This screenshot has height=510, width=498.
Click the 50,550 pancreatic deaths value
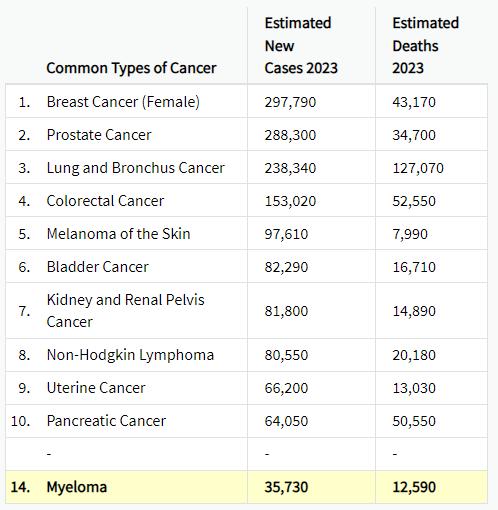(414, 421)
